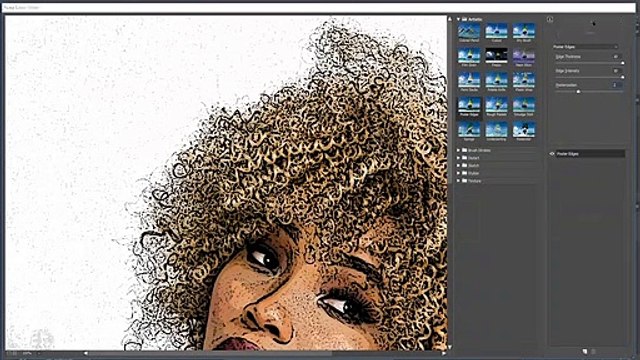Select the Underpainting filter thumbnail
This screenshot has width=640, height=360.
pos(496,130)
